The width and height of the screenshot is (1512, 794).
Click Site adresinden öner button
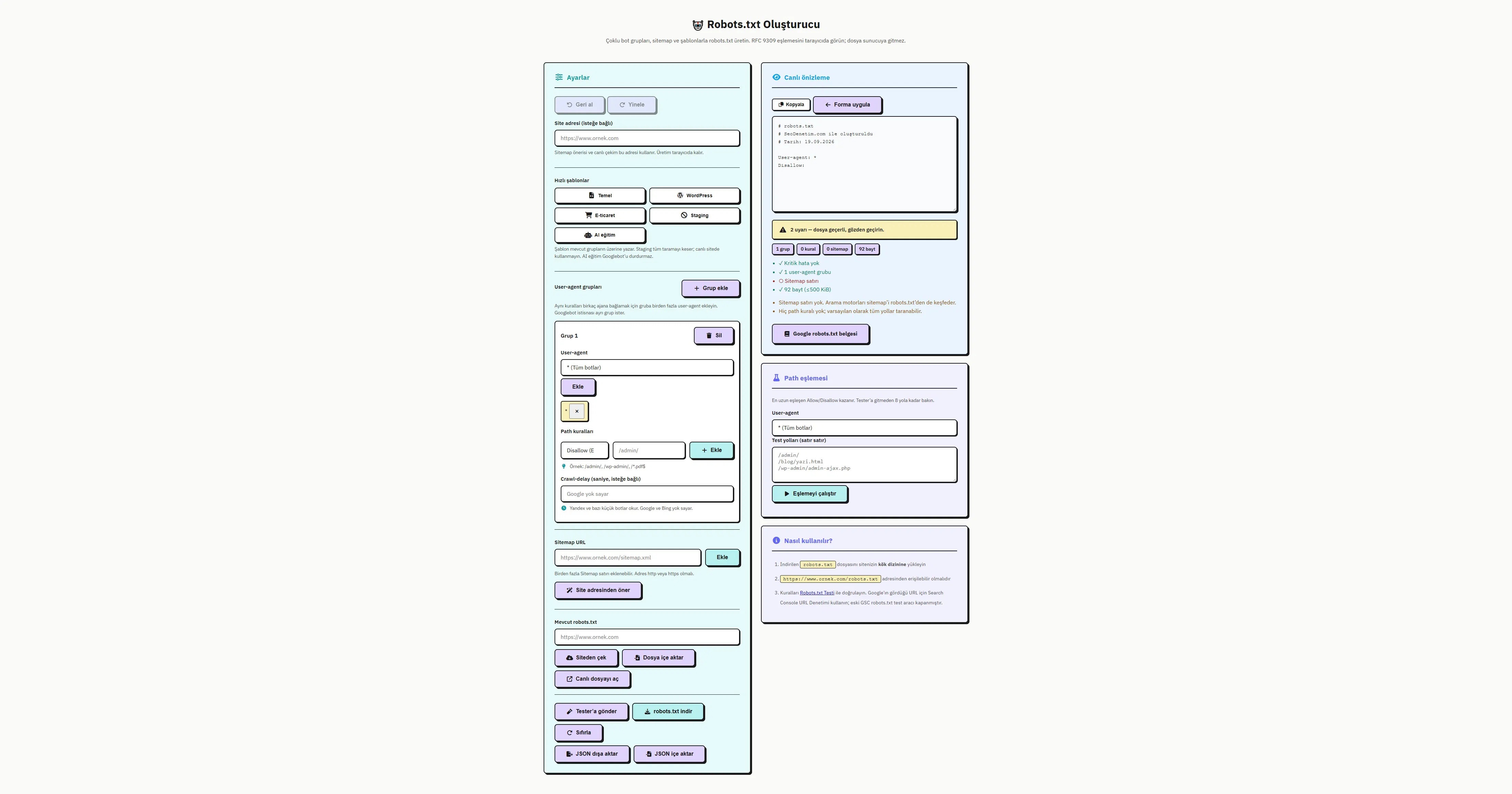[x=598, y=590]
